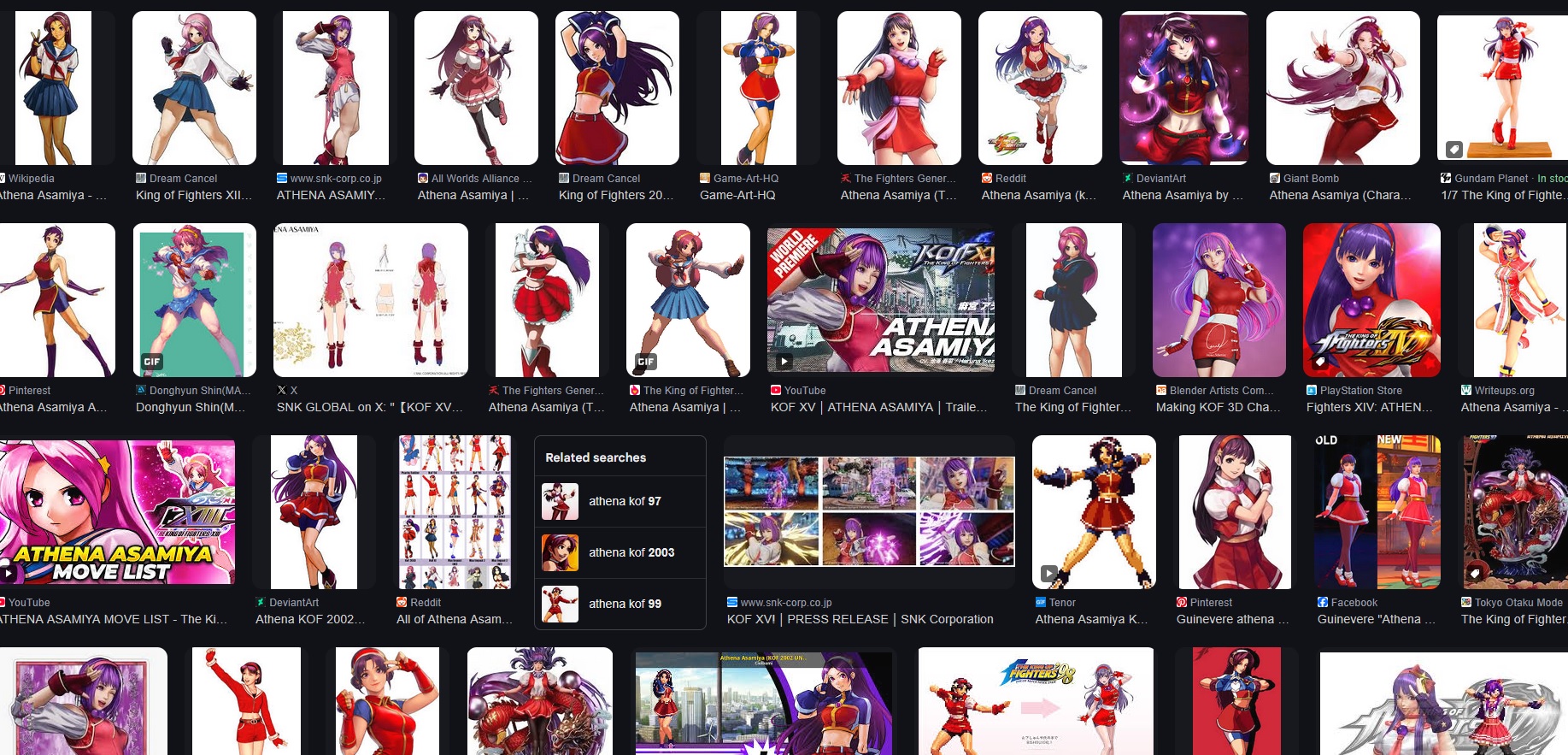This screenshot has height=755, width=1568.
Task: Click the DeviantArt favicon above 'Athena Asamiya by'
Action: tap(1128, 178)
